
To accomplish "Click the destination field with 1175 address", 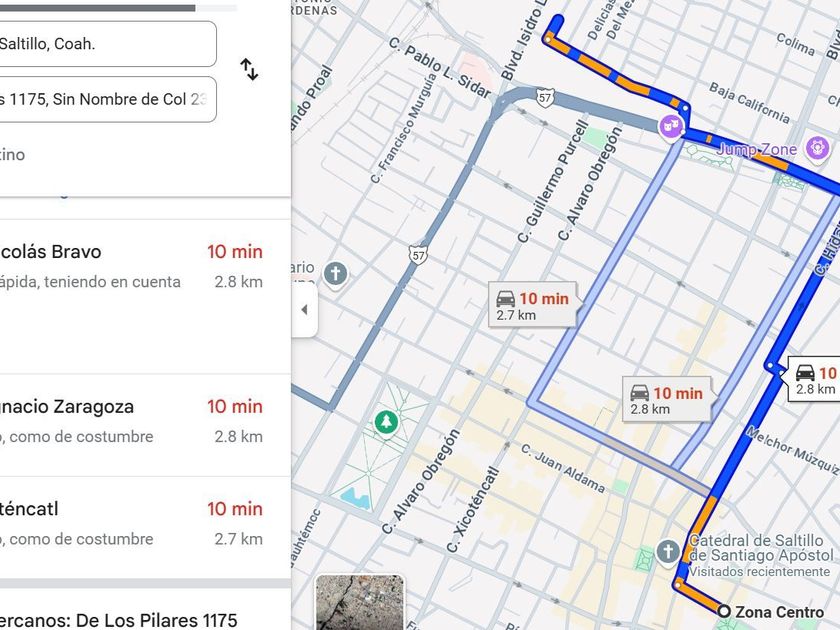I will (107, 100).
